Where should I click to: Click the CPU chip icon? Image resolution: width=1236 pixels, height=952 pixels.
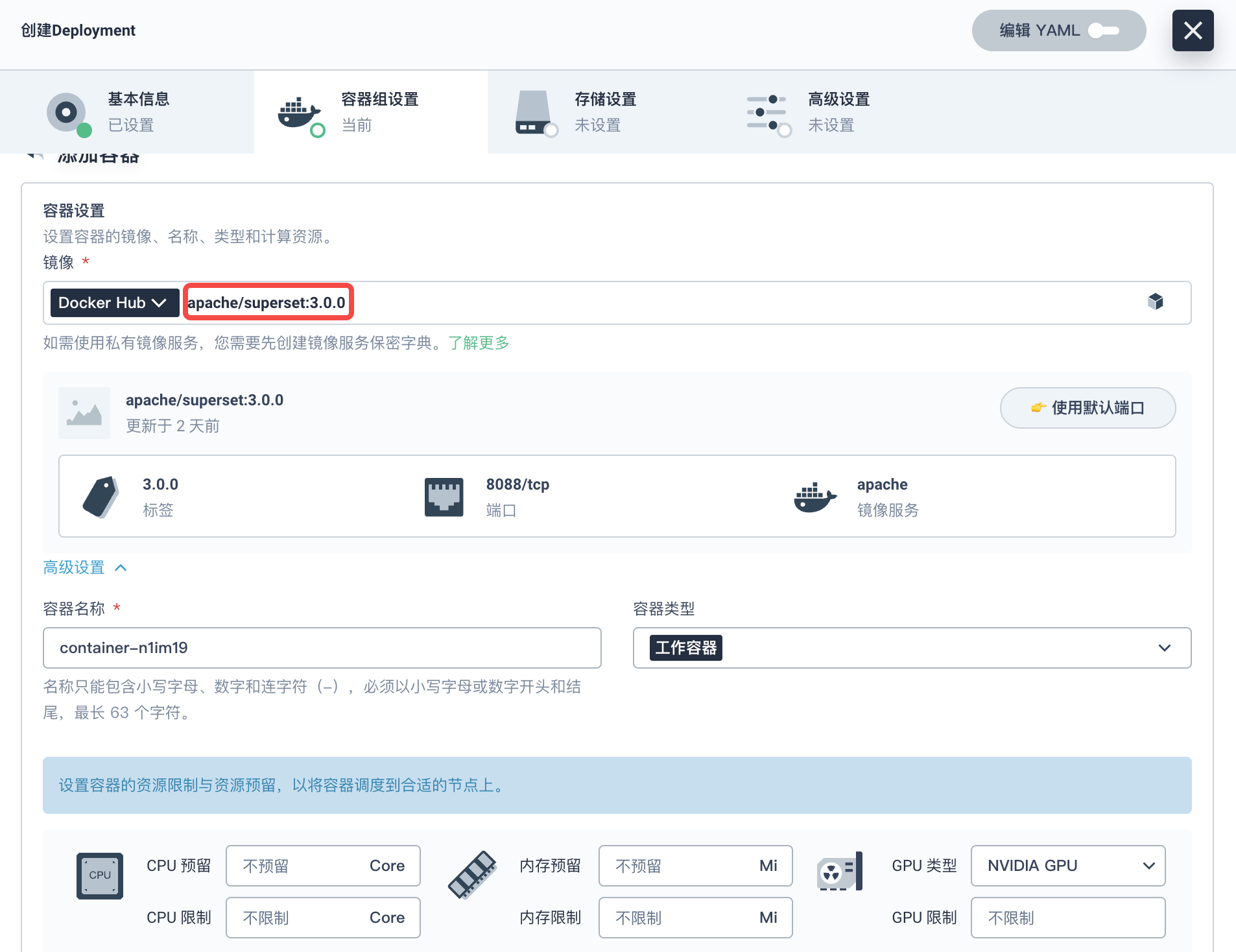click(x=100, y=875)
